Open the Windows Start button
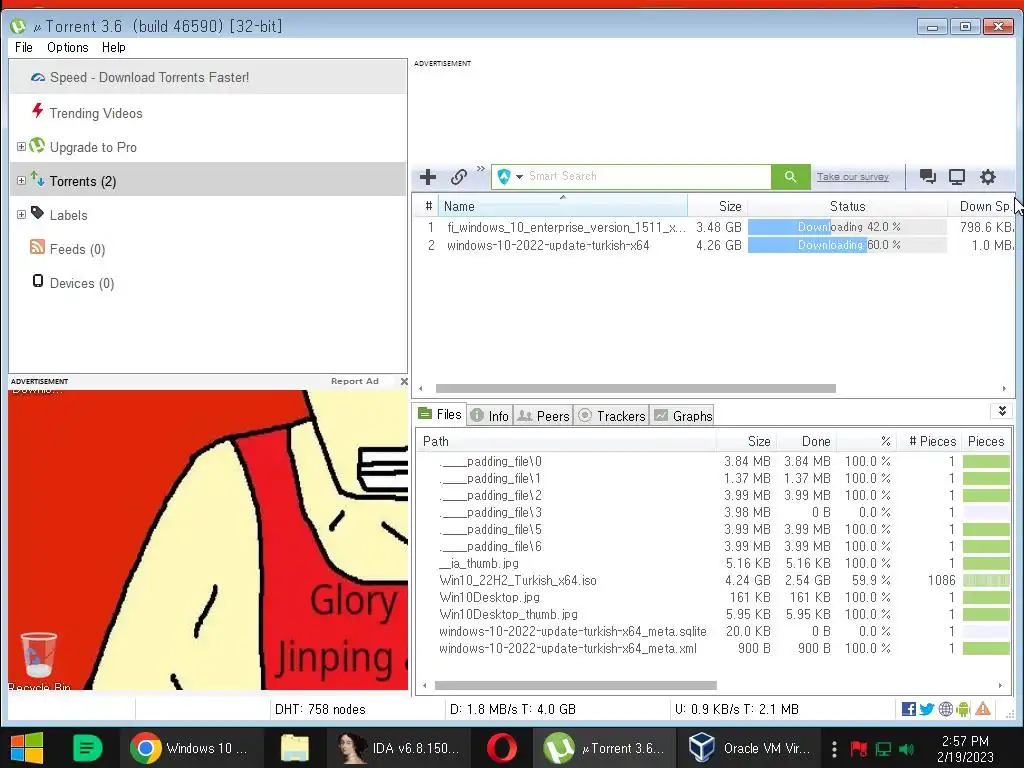The image size is (1024, 768). pyautogui.click(x=27, y=748)
